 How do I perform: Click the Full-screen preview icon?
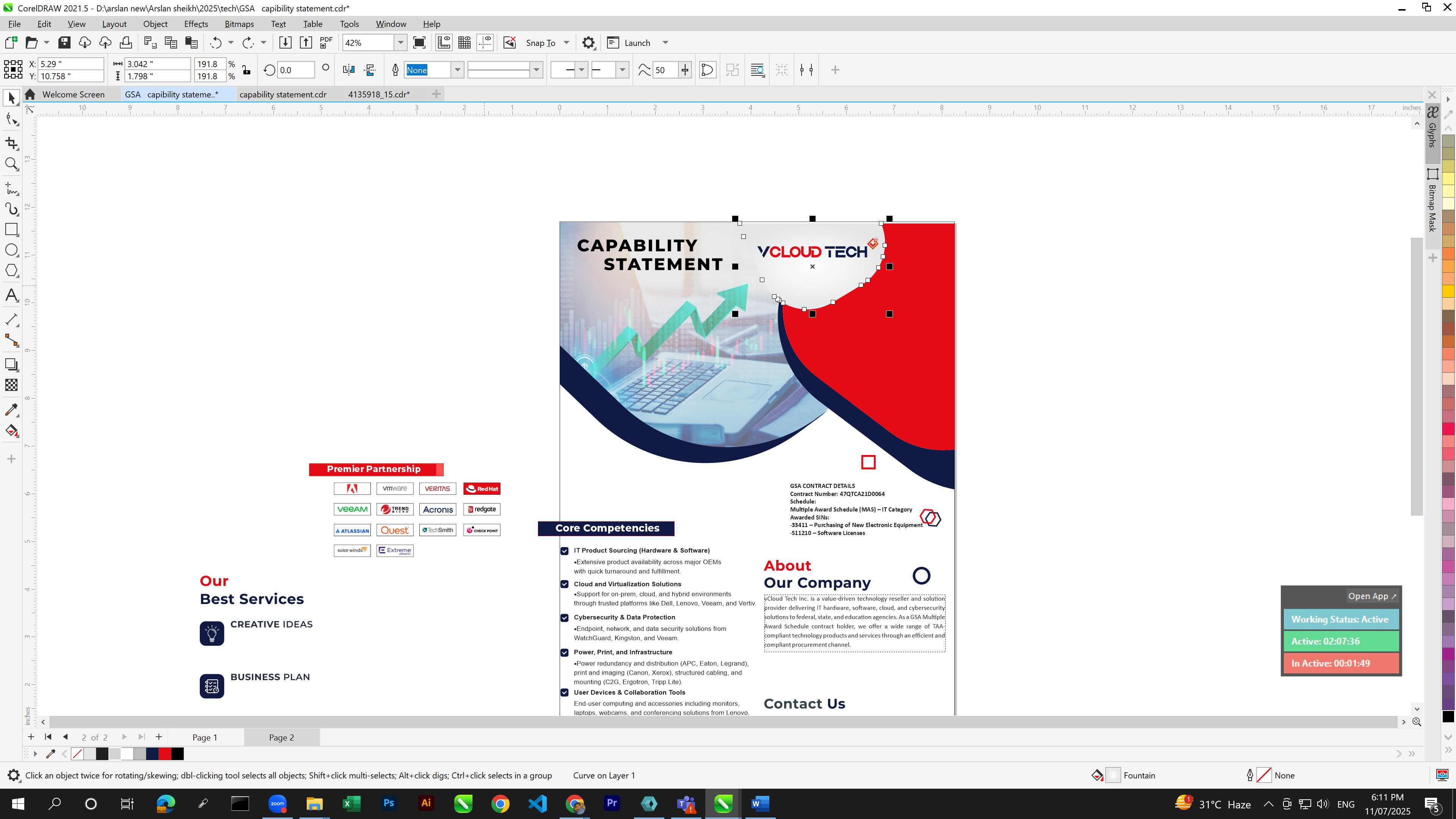[419, 43]
